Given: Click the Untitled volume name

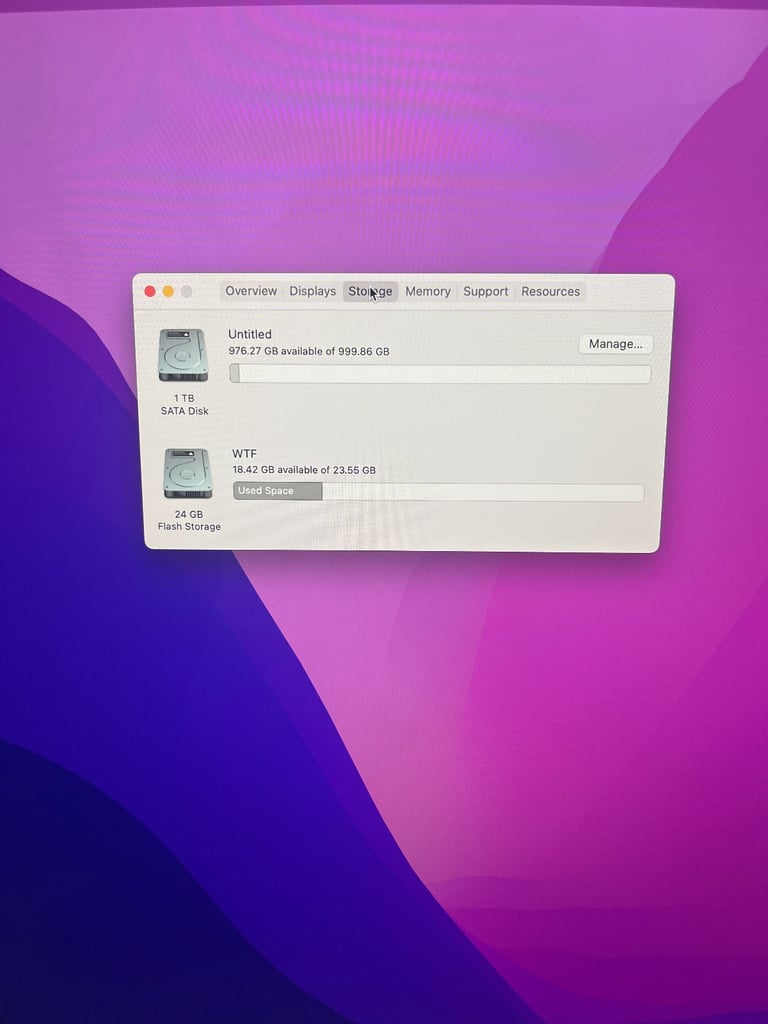Looking at the screenshot, I should click(x=249, y=334).
